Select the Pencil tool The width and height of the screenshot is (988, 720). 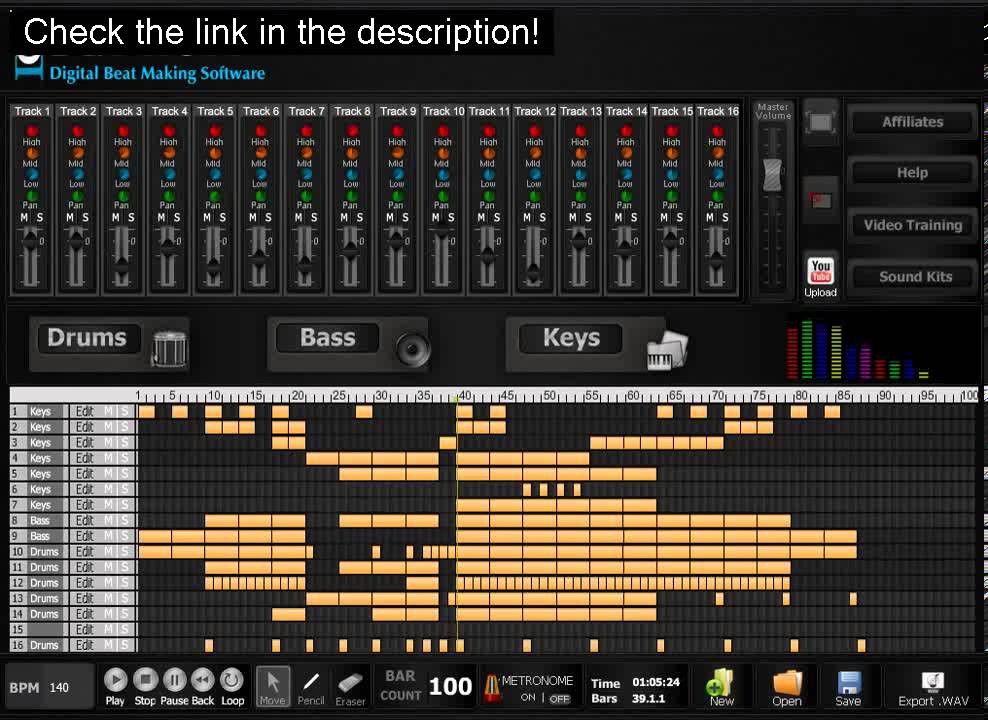tap(311, 687)
